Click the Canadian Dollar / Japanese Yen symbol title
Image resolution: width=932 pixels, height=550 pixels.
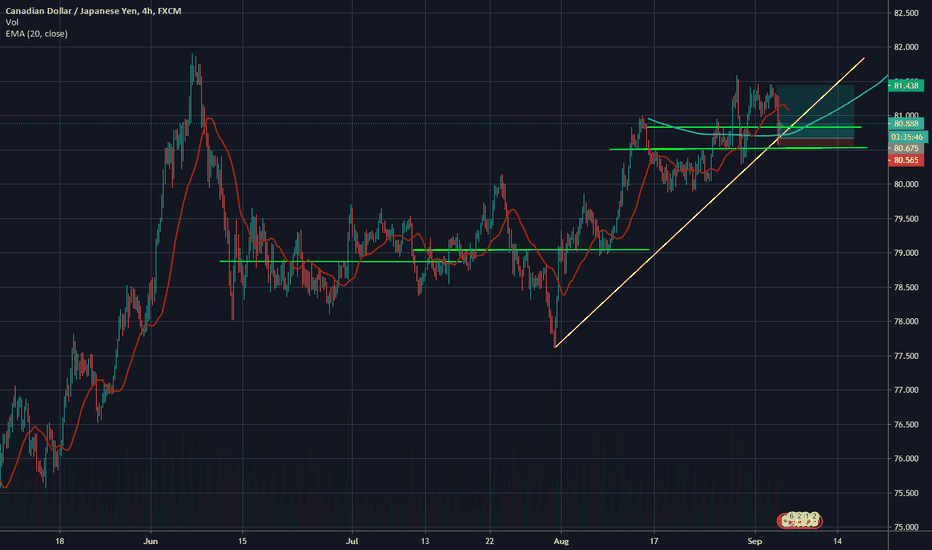[x=93, y=11]
